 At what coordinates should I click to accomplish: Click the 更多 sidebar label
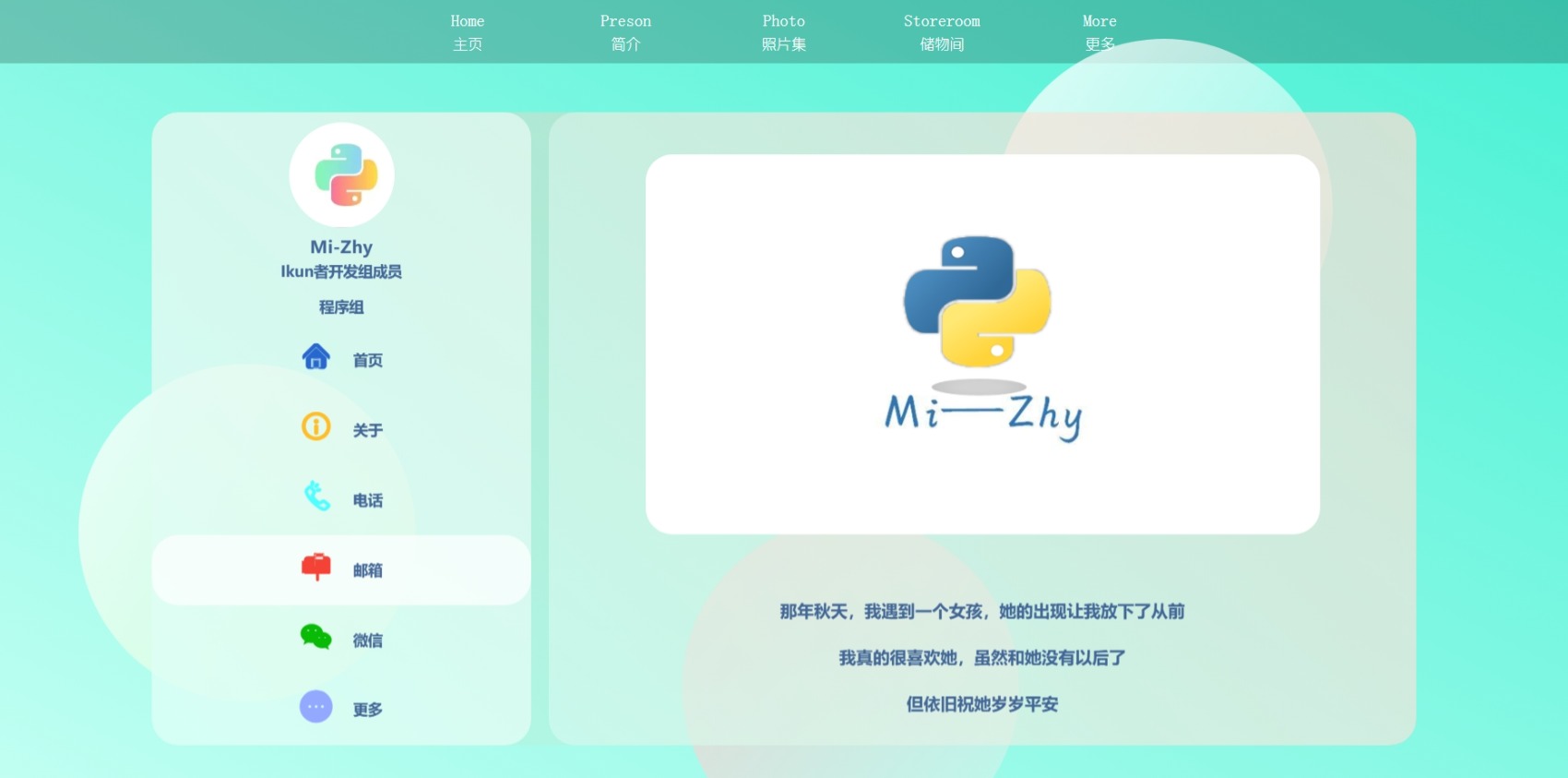[x=368, y=710]
